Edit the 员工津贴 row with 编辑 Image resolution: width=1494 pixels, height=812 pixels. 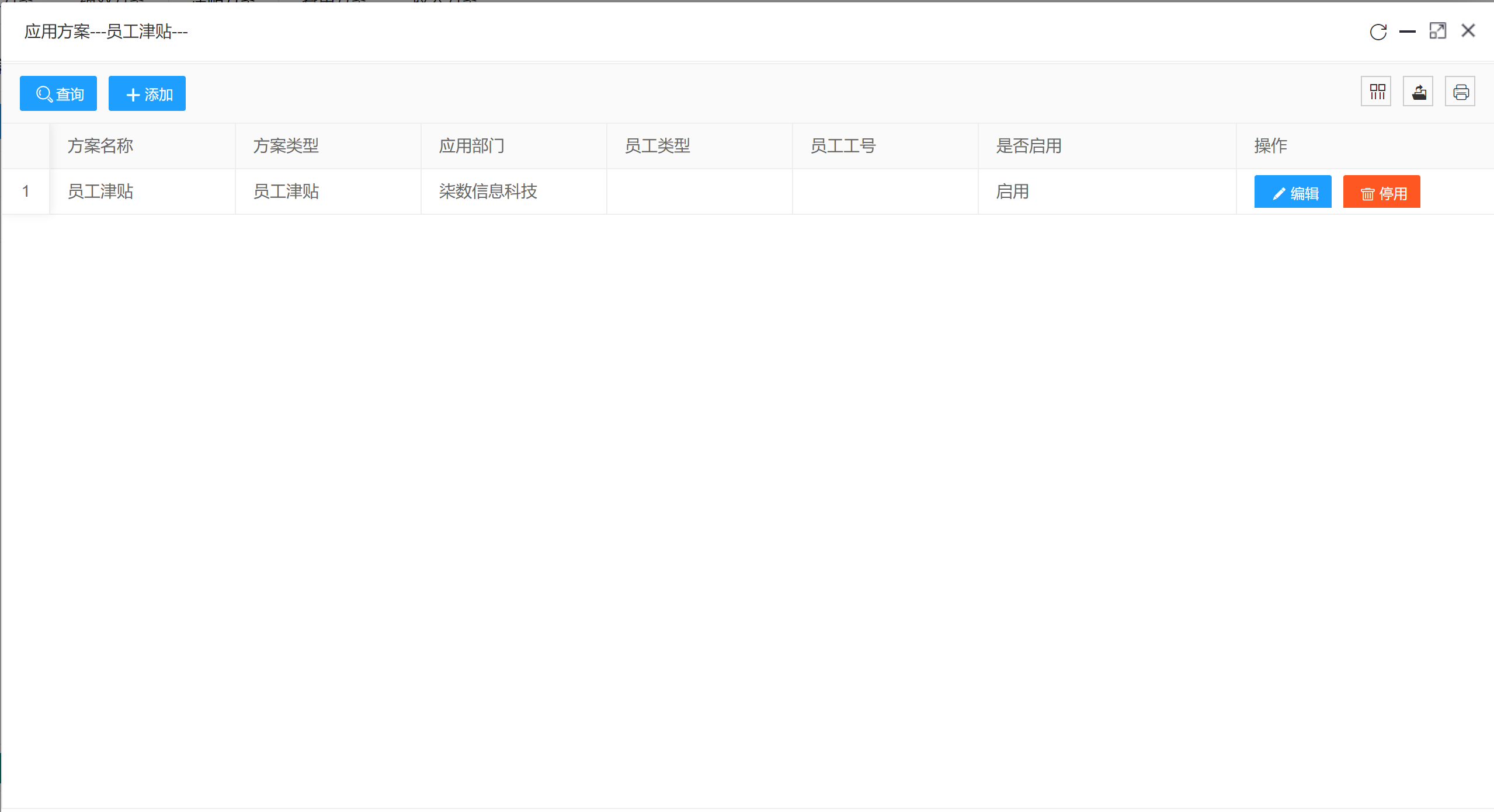[1293, 192]
